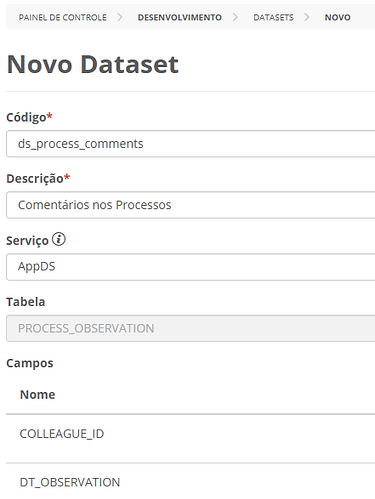Click the Tabela label
This screenshot has width=375, height=499.
26,302
